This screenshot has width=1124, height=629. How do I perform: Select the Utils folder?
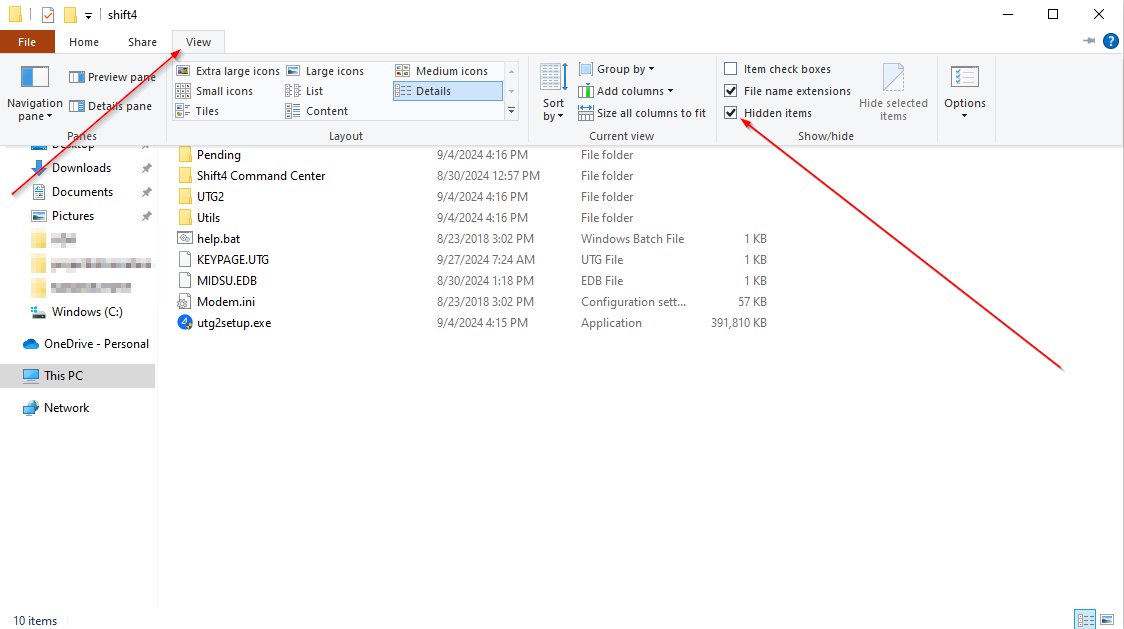[208, 217]
